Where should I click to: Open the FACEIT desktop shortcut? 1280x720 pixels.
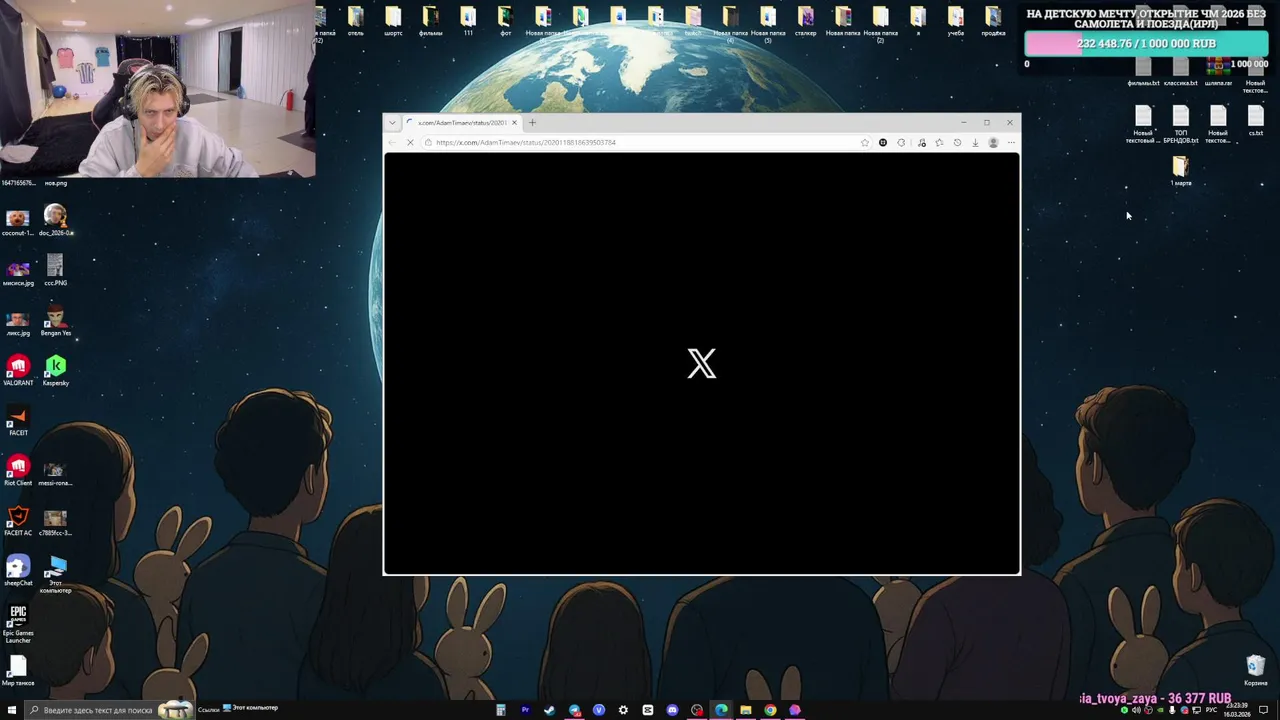[18, 421]
